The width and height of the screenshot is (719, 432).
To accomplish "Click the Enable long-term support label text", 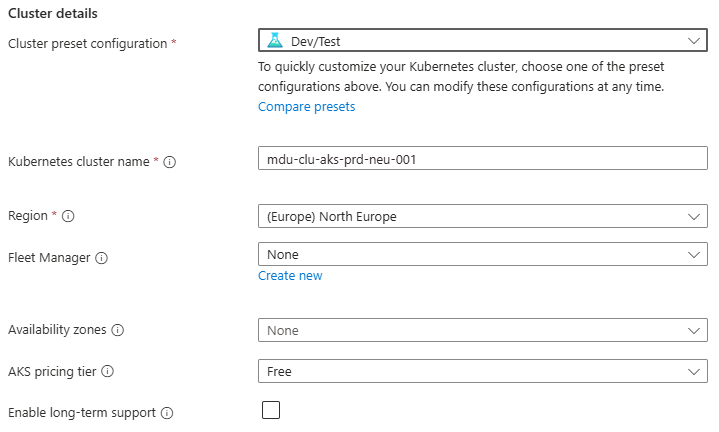I will (x=81, y=413).
